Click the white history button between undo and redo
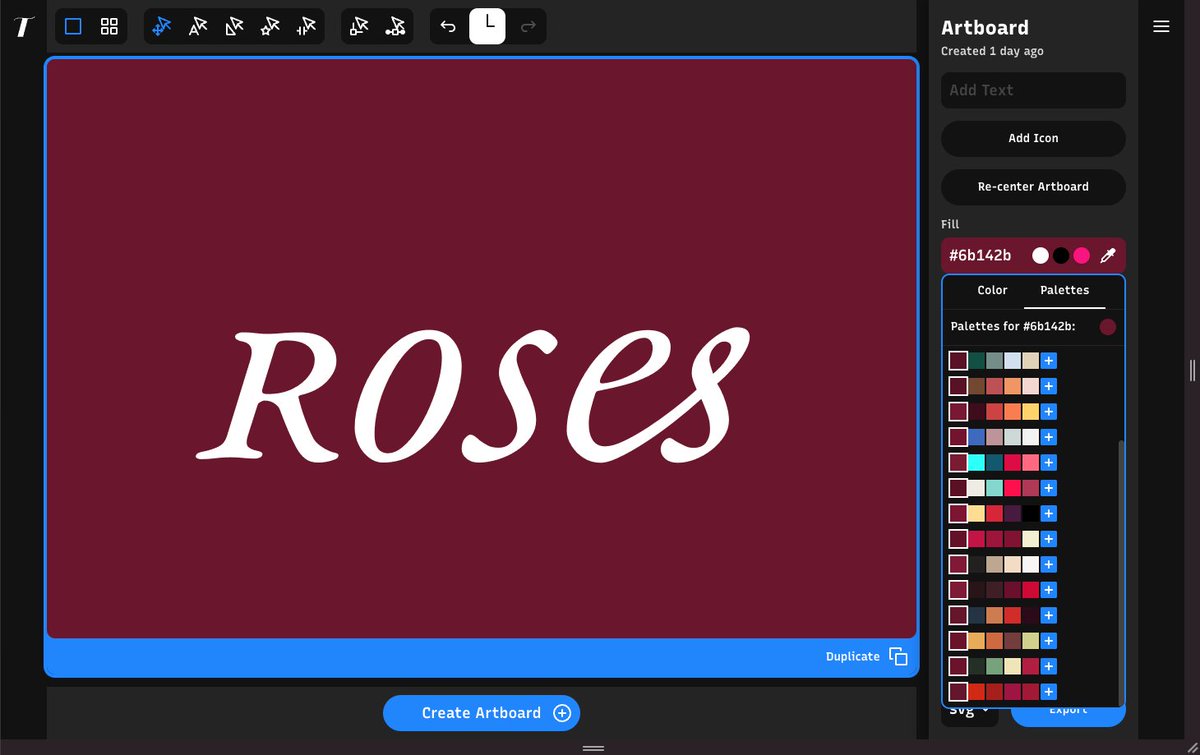The height and width of the screenshot is (755, 1200). click(x=487, y=26)
